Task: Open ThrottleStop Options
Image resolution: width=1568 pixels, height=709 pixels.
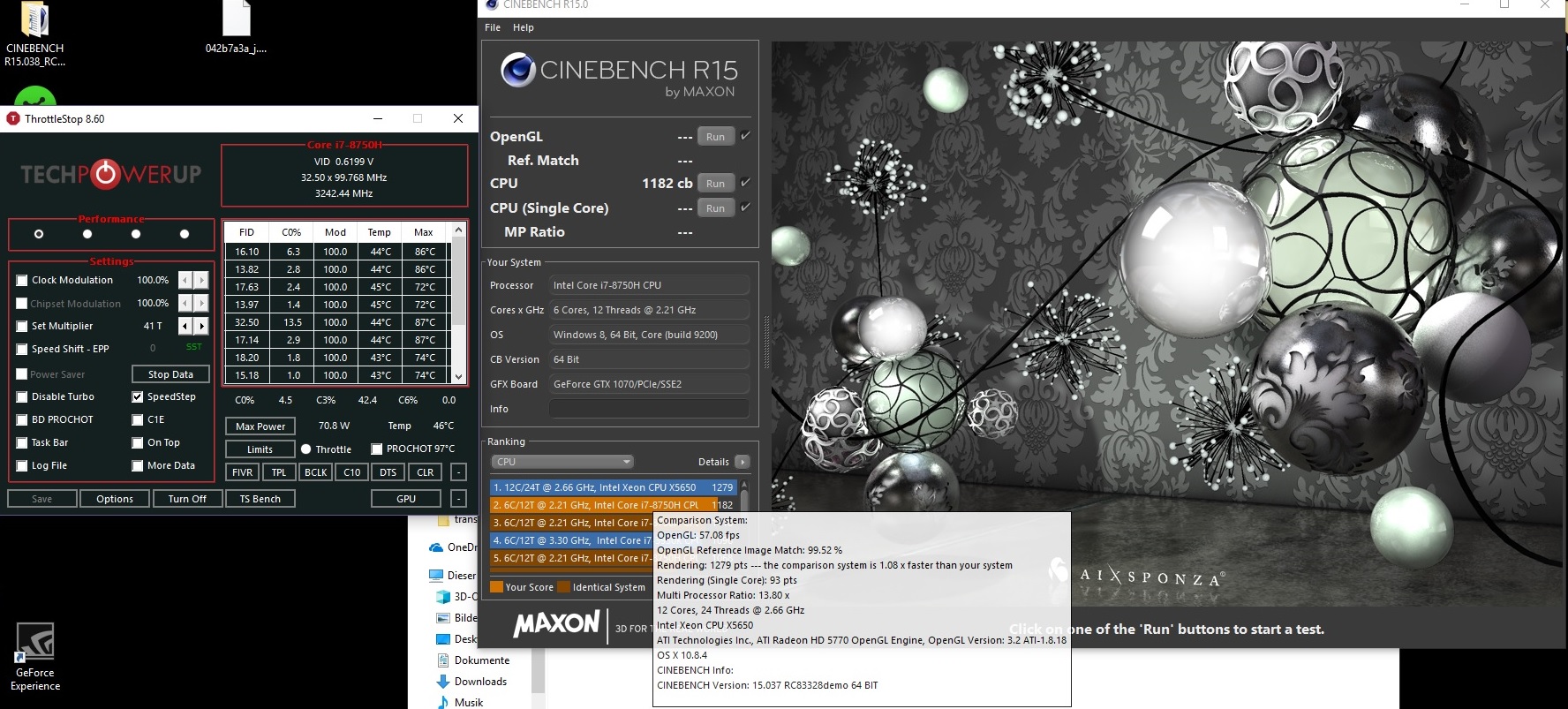Action: pos(115,499)
